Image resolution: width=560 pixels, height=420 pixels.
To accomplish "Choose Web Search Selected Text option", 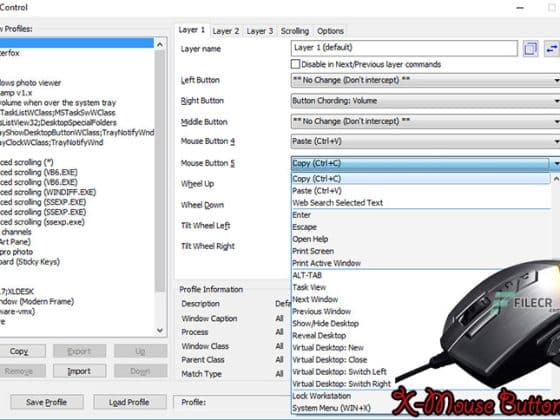I will [x=421, y=203].
